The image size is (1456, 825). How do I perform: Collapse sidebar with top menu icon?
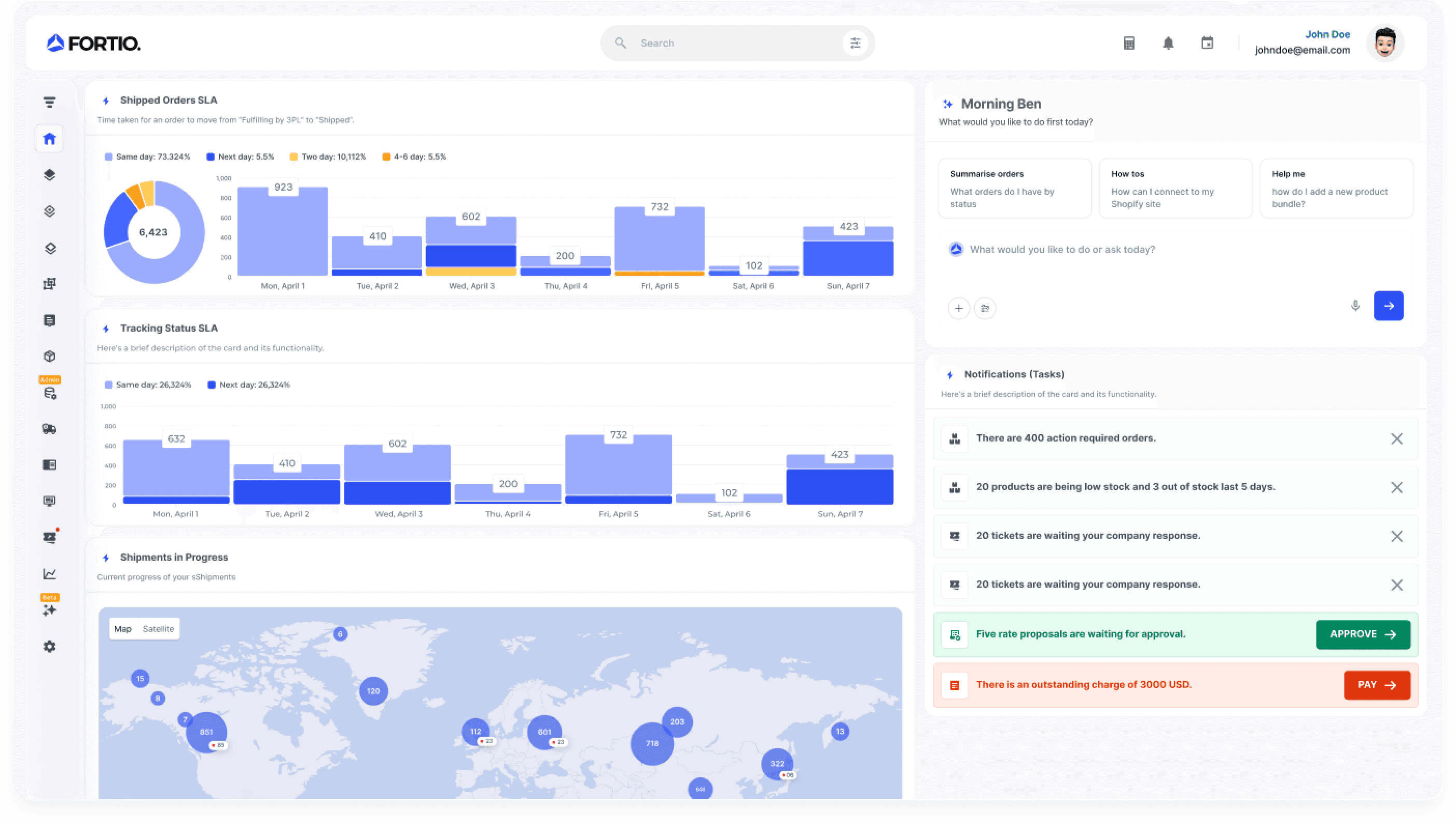(x=49, y=102)
